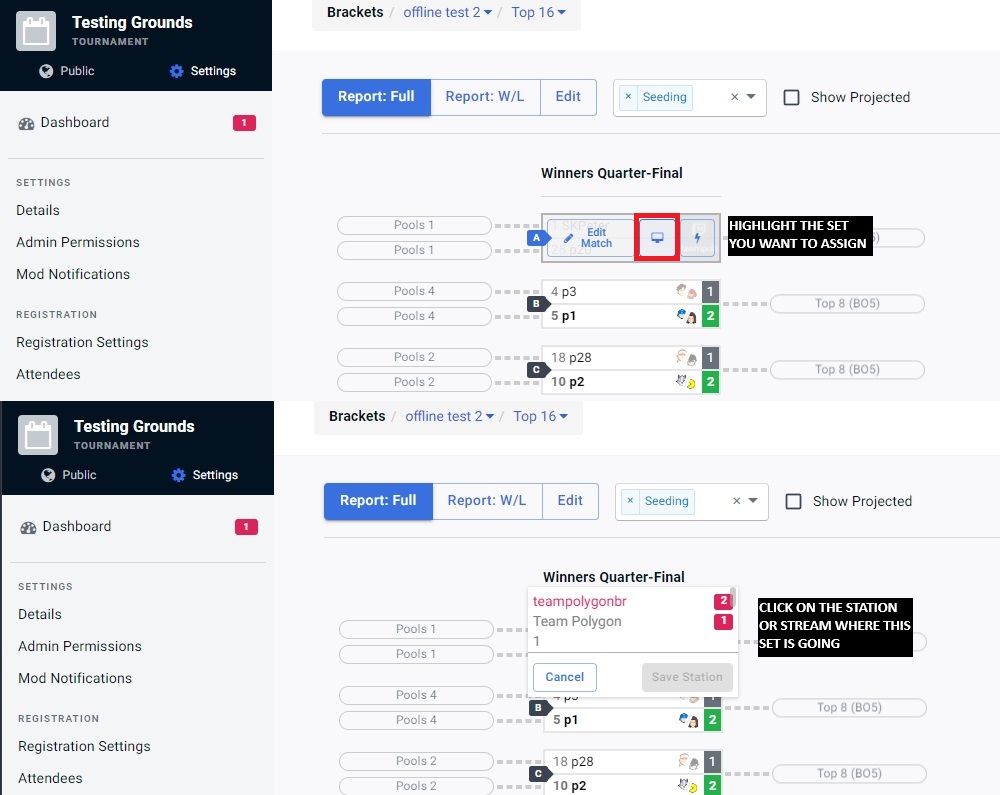Click Edit Match pencil button on set A
This screenshot has height=795, width=1000.
pyautogui.click(x=589, y=238)
